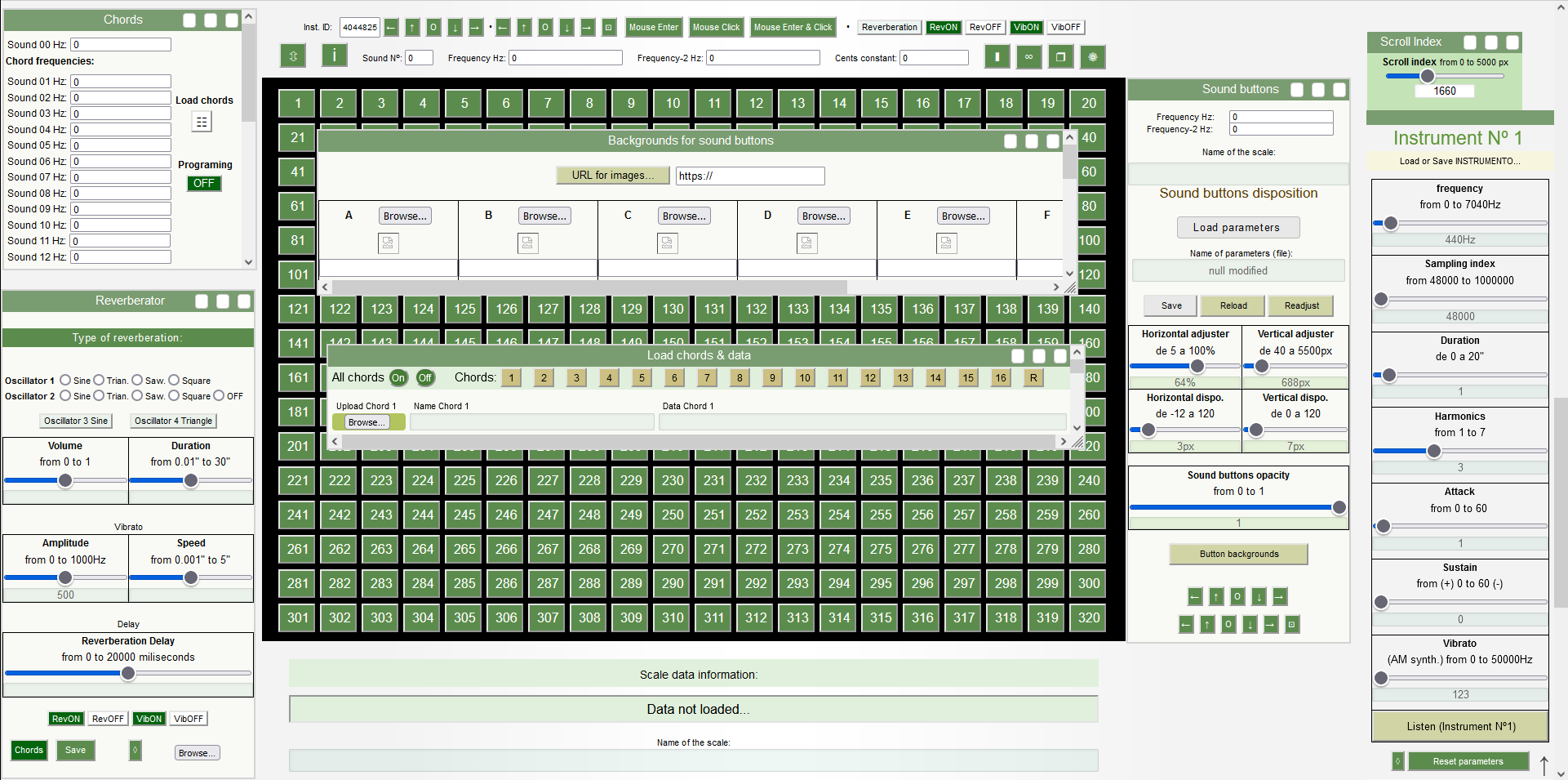Toggle the Programing OFF switch

click(x=204, y=183)
